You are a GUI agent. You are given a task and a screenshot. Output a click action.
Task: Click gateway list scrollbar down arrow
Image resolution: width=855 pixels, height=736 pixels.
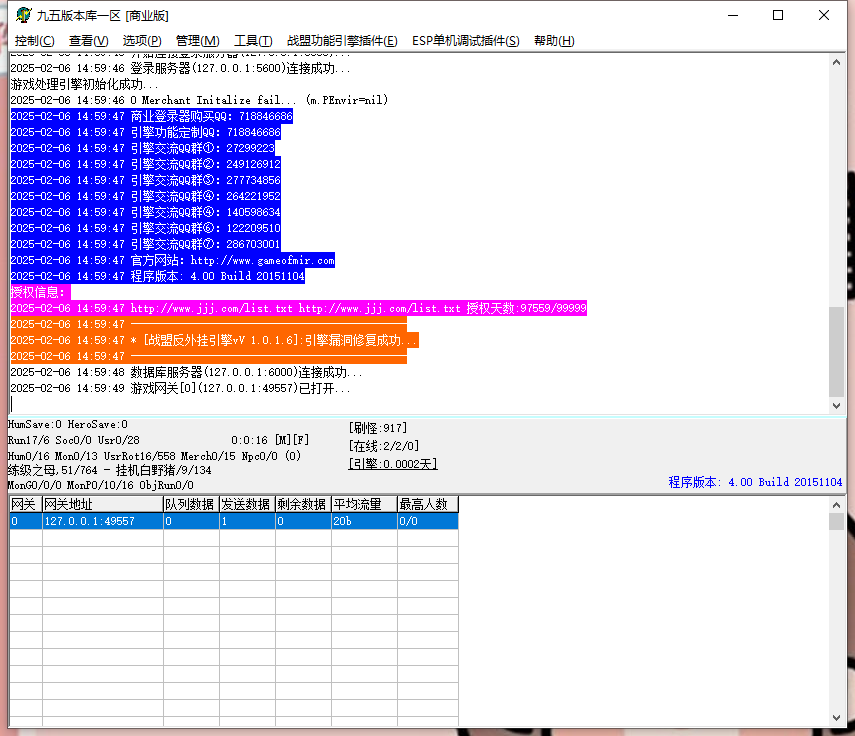[x=836, y=718]
